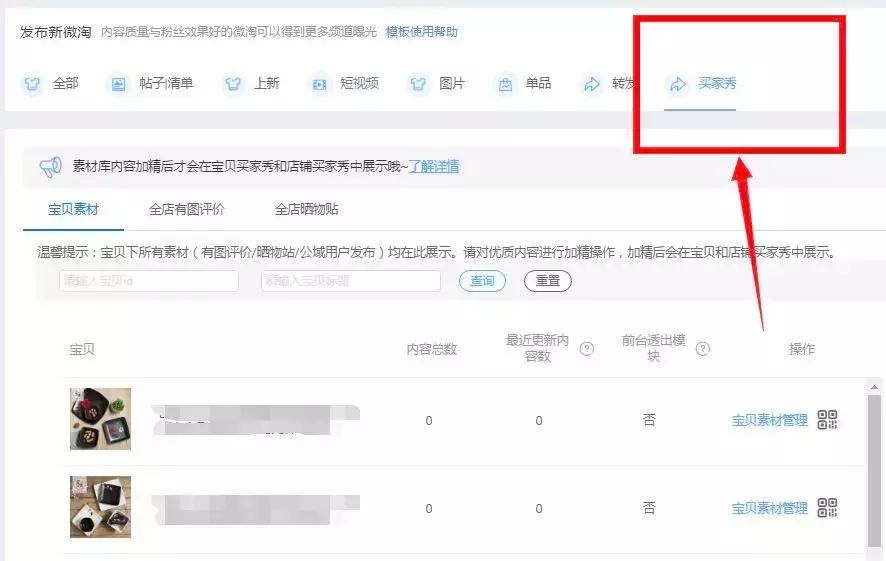Click the 查询 search button
This screenshot has height=561, width=886.
(x=482, y=281)
